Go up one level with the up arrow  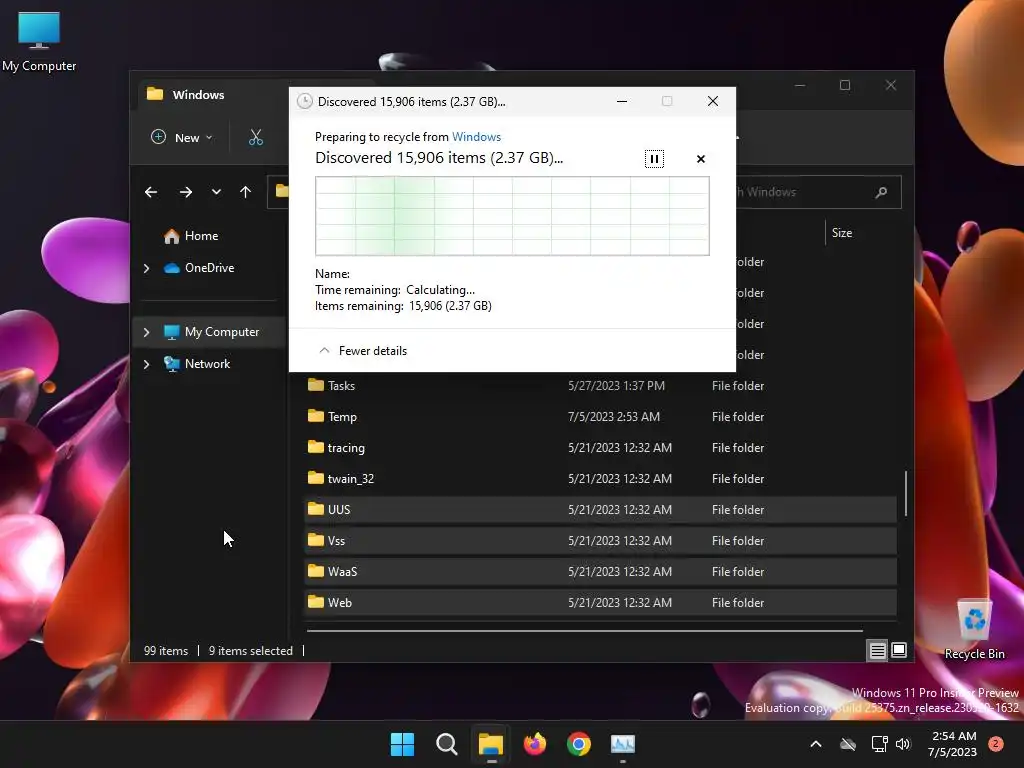click(x=246, y=192)
